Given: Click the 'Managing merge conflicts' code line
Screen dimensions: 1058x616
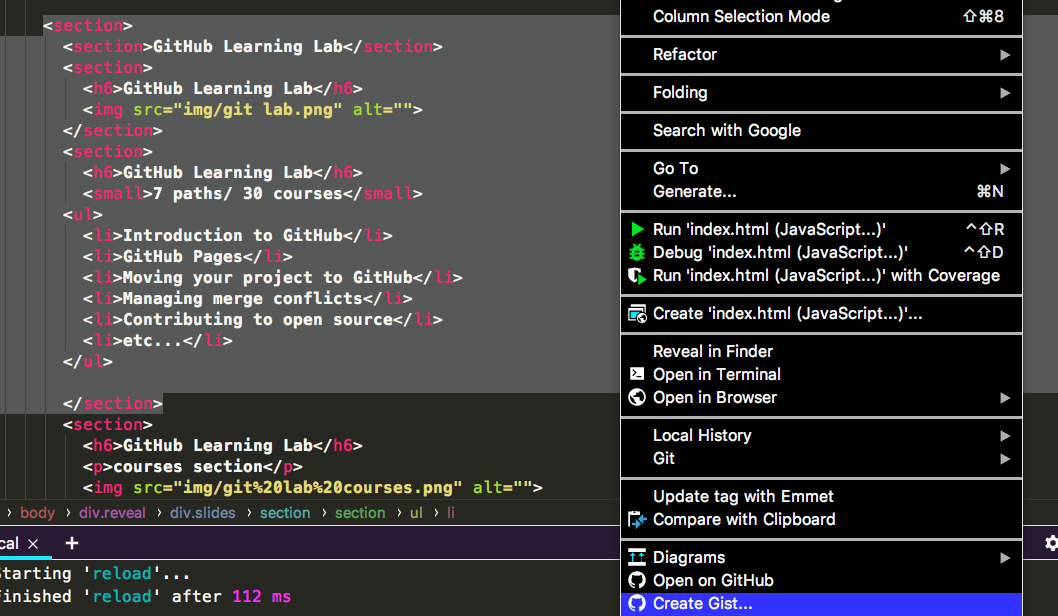Looking at the screenshot, I should click(248, 298).
